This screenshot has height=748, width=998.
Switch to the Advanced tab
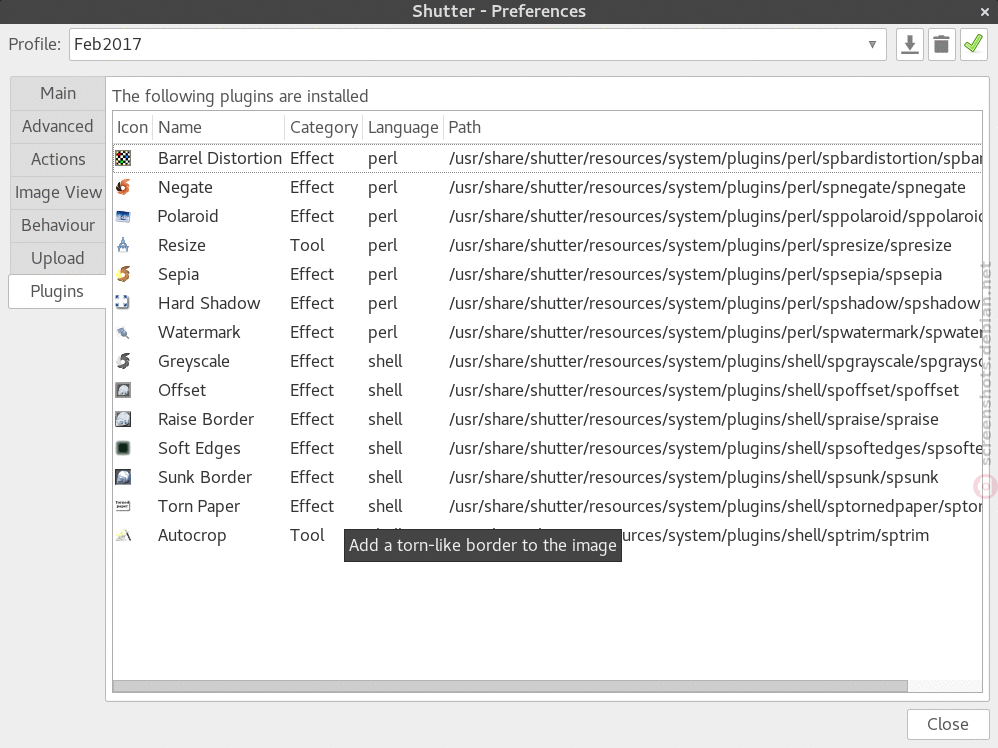58,127
